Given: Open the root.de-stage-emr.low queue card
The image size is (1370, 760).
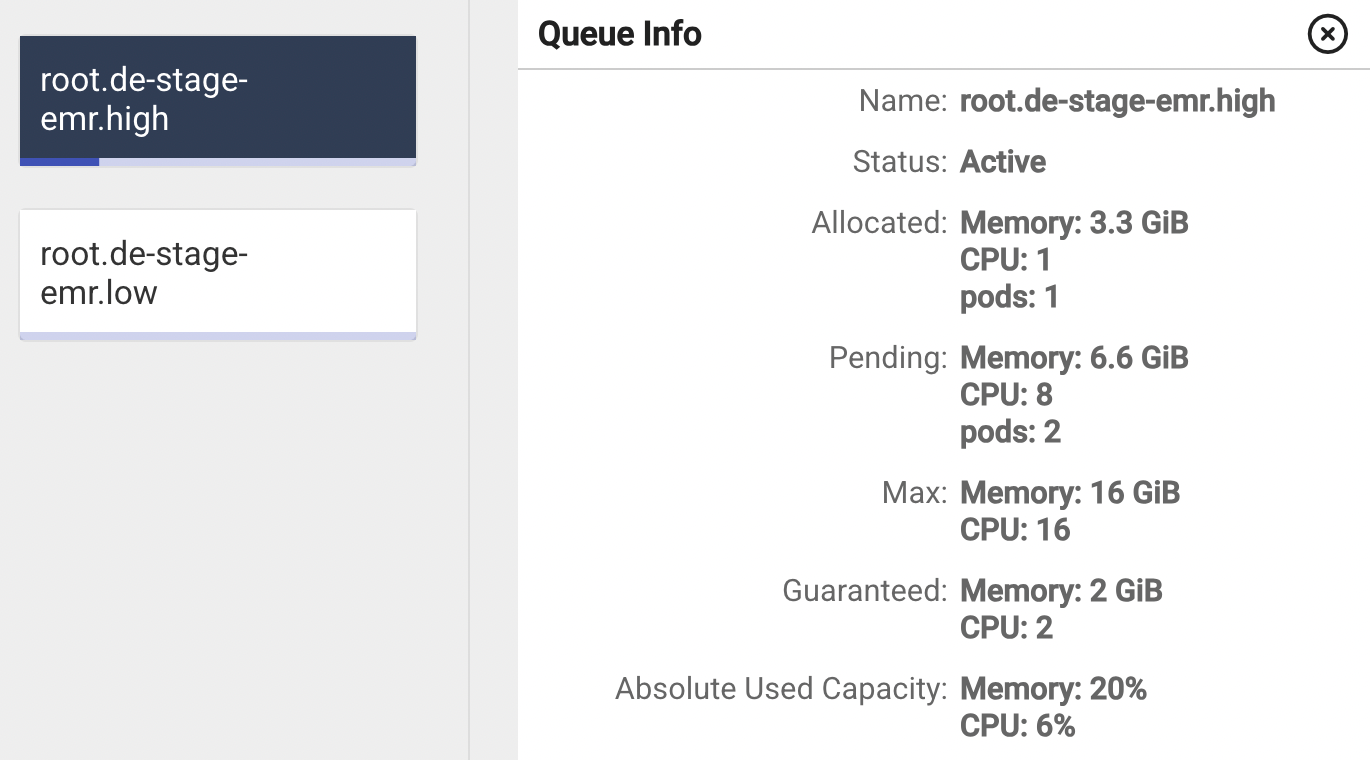Looking at the screenshot, I should tap(217, 271).
